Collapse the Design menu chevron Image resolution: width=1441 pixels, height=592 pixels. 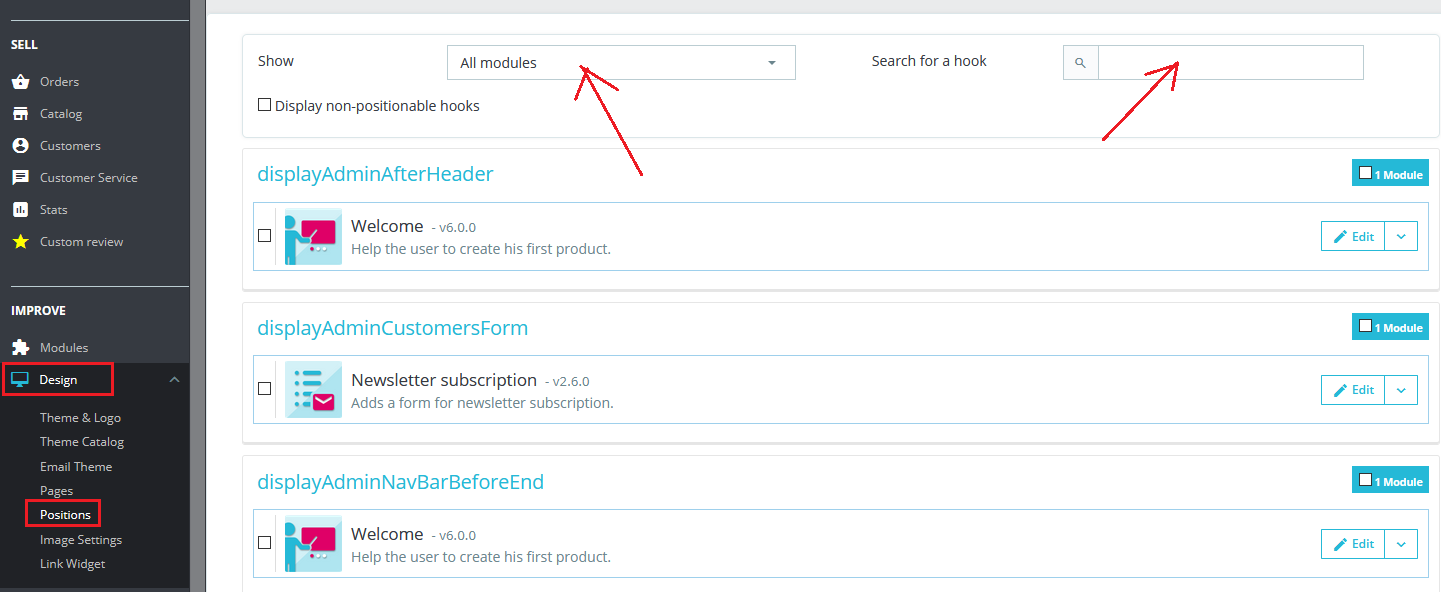(174, 380)
